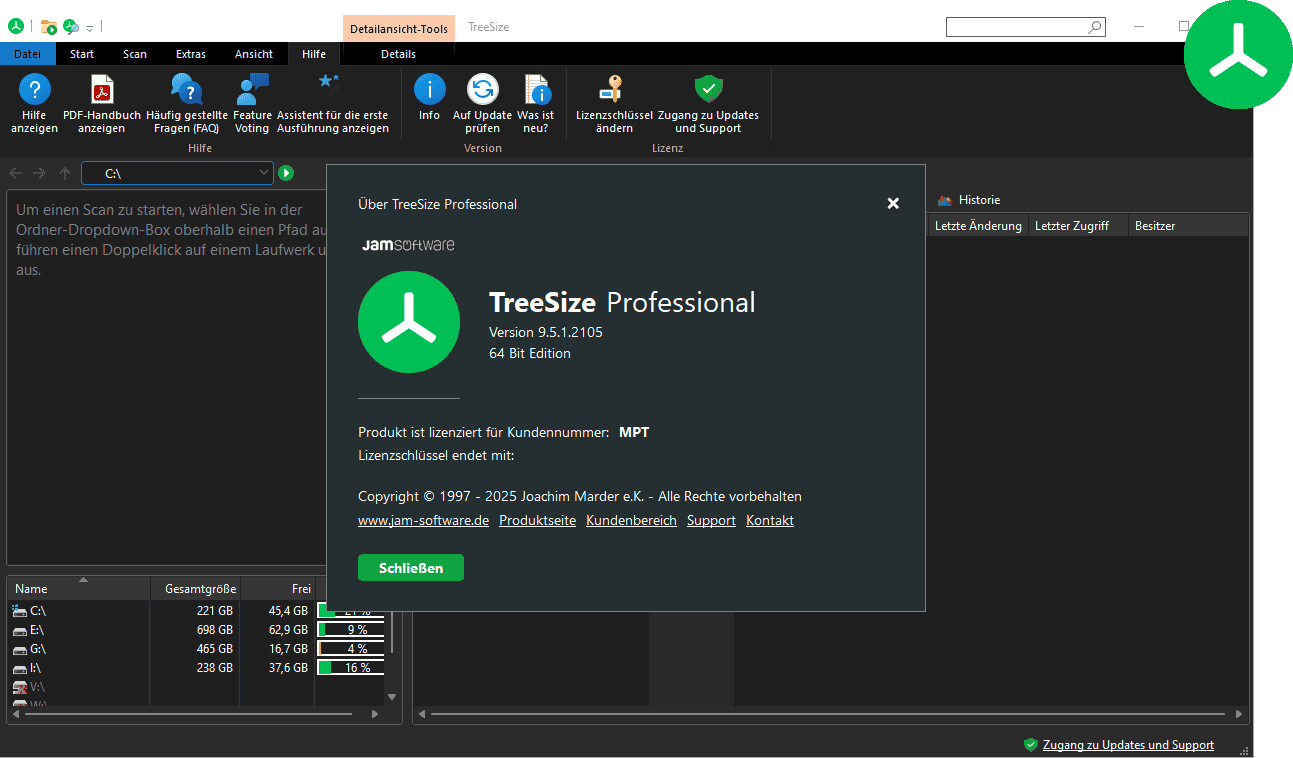Switch to the Details ribbon tab

pos(398,54)
